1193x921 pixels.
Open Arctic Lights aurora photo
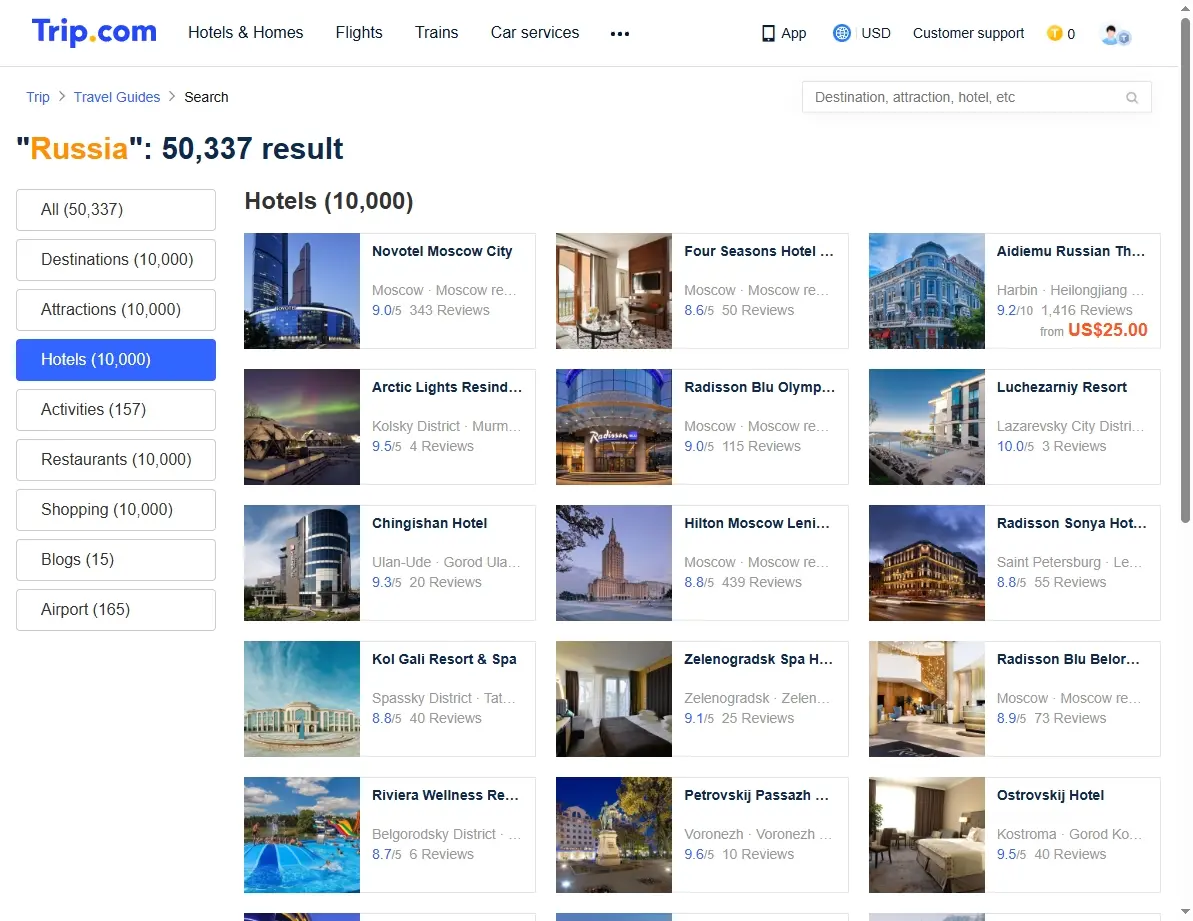[x=302, y=427]
